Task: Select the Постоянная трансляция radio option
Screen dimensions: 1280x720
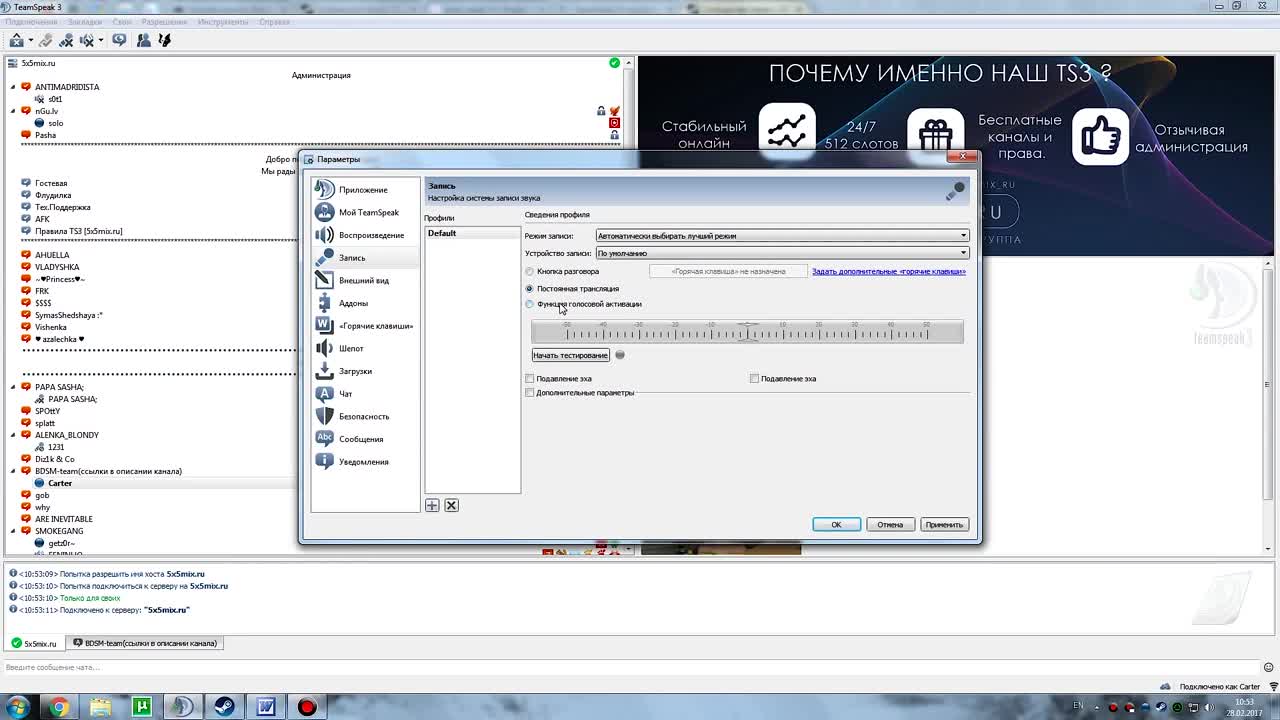Action: point(530,289)
